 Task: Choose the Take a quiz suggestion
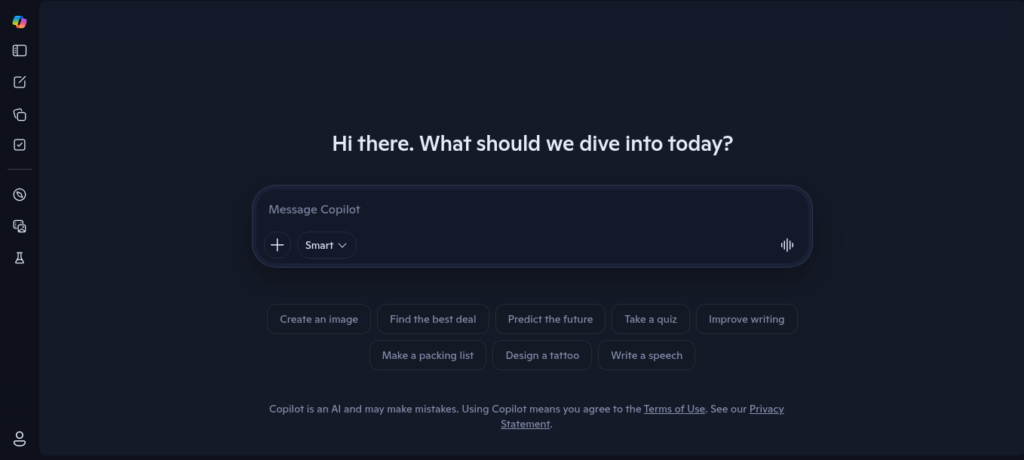(x=650, y=319)
